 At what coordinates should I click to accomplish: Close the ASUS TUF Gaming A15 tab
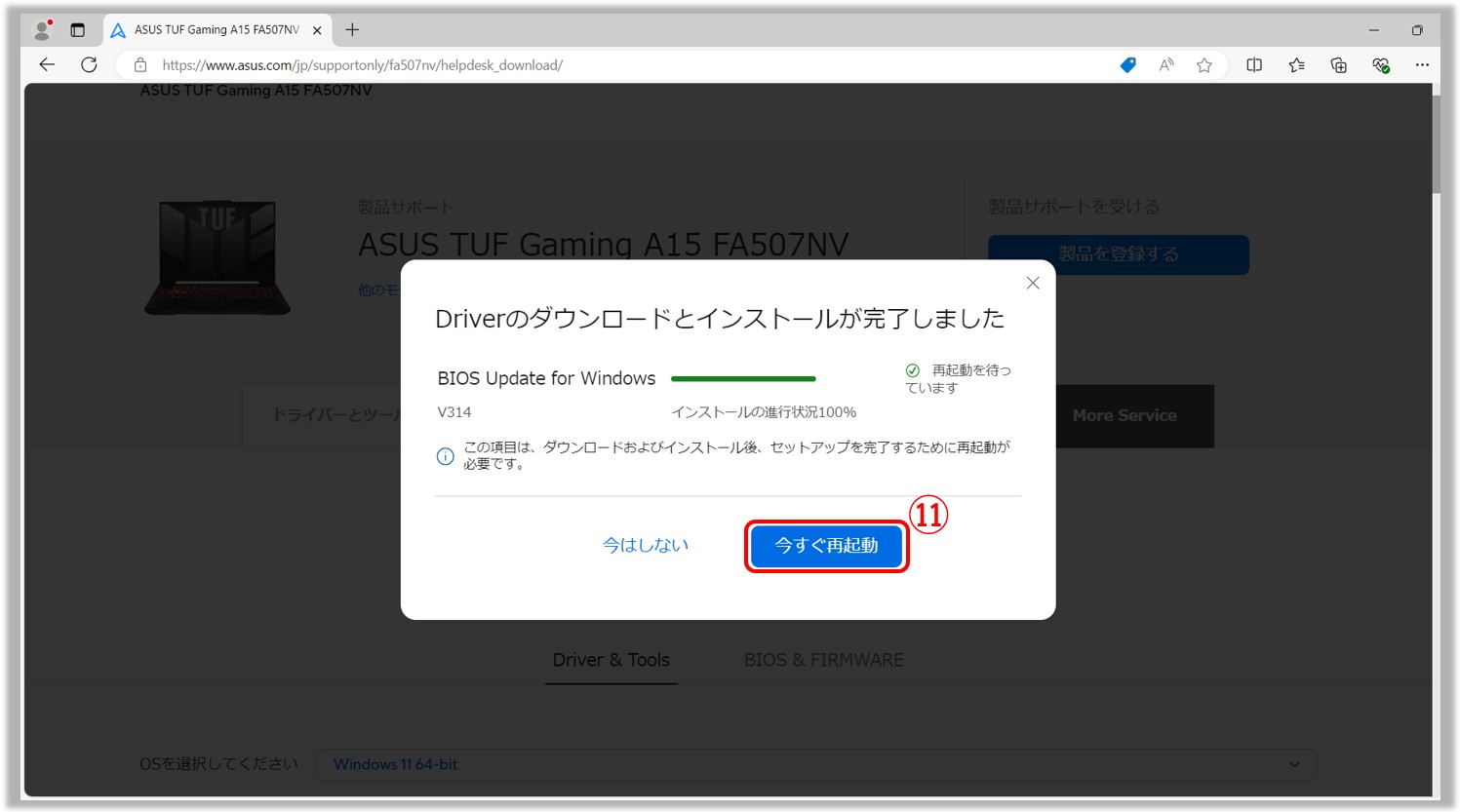tap(317, 30)
